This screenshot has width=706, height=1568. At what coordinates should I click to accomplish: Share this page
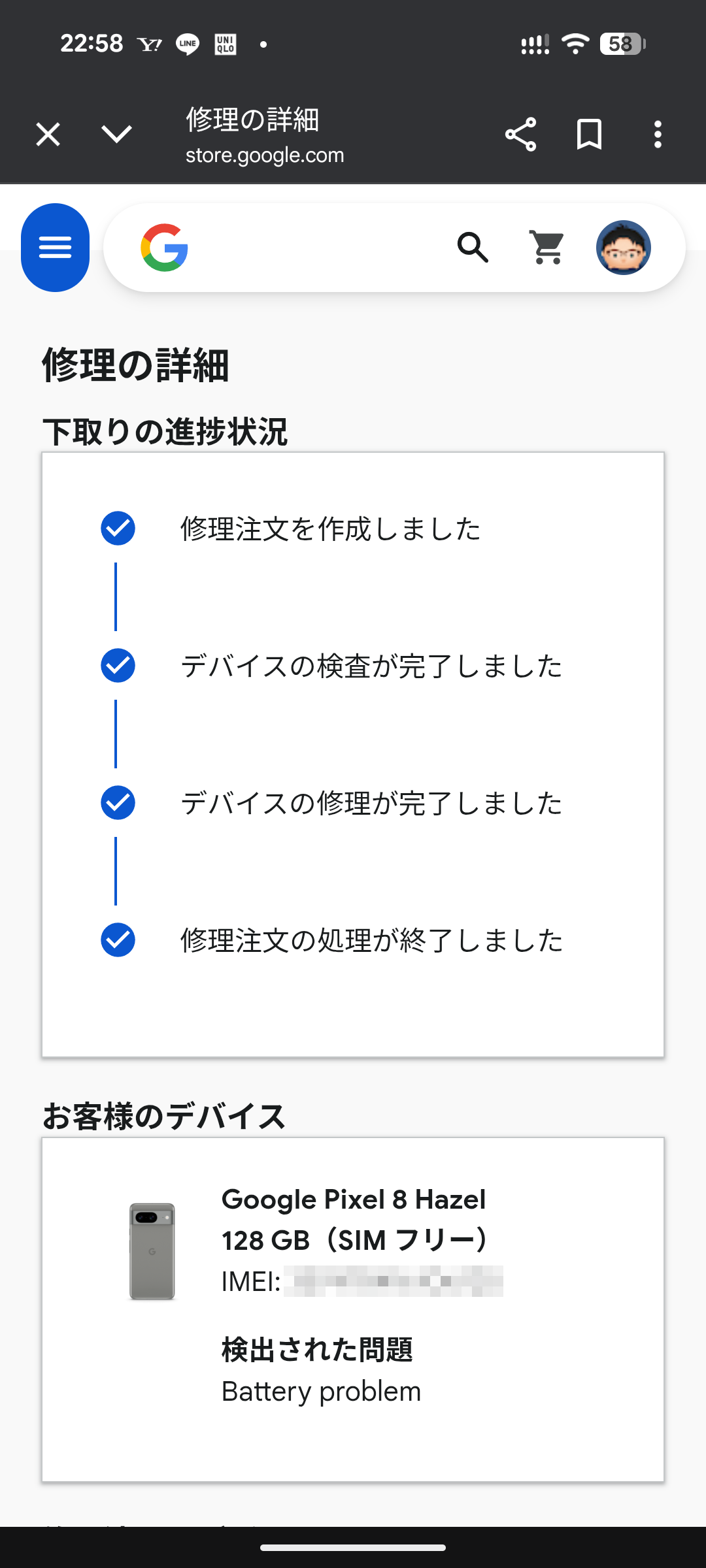click(520, 135)
